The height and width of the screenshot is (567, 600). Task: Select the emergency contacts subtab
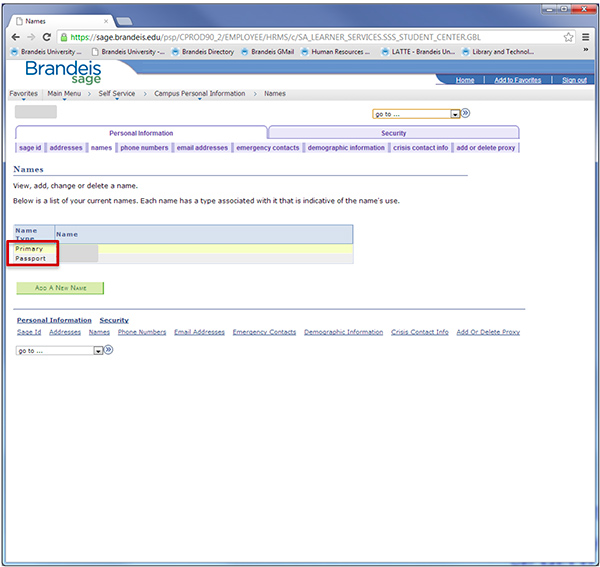[x=267, y=148]
